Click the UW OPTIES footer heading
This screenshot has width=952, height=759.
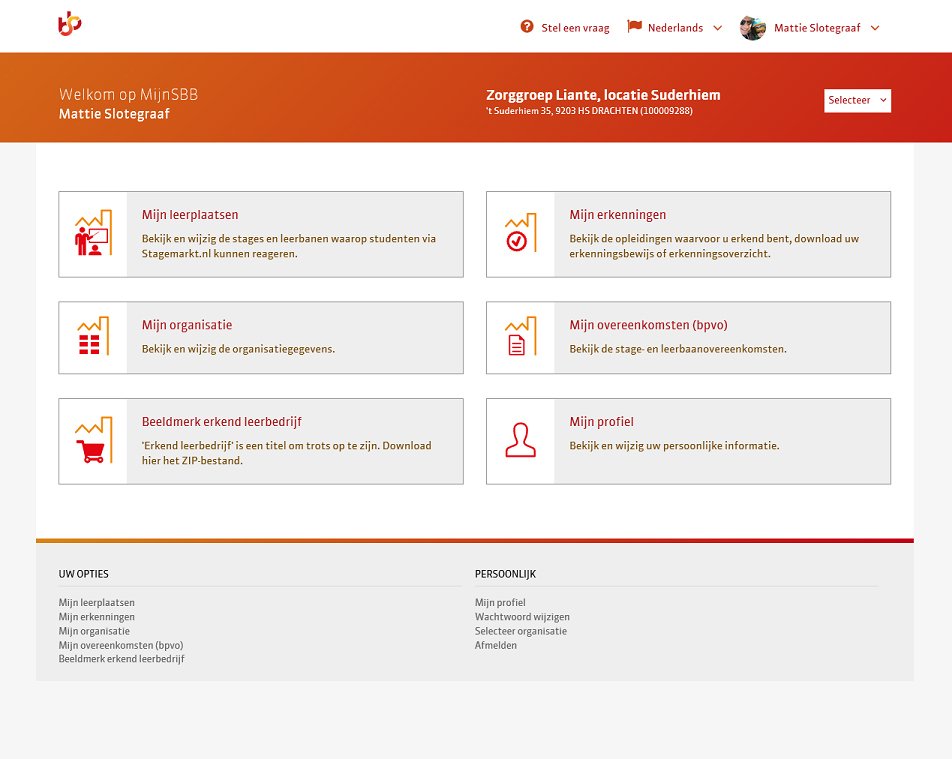84,574
